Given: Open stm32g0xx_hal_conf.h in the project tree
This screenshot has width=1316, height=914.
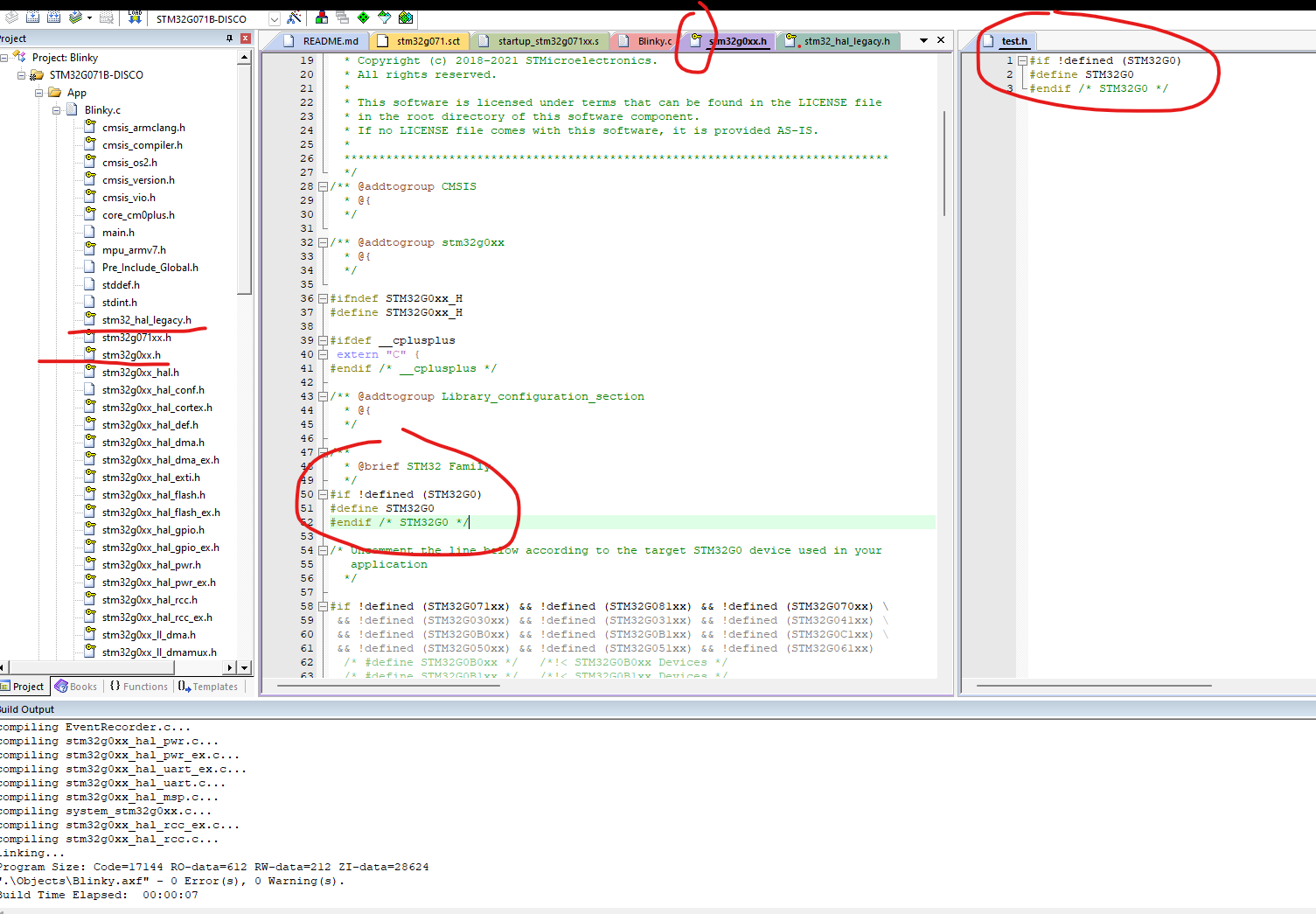Looking at the screenshot, I should (153, 390).
